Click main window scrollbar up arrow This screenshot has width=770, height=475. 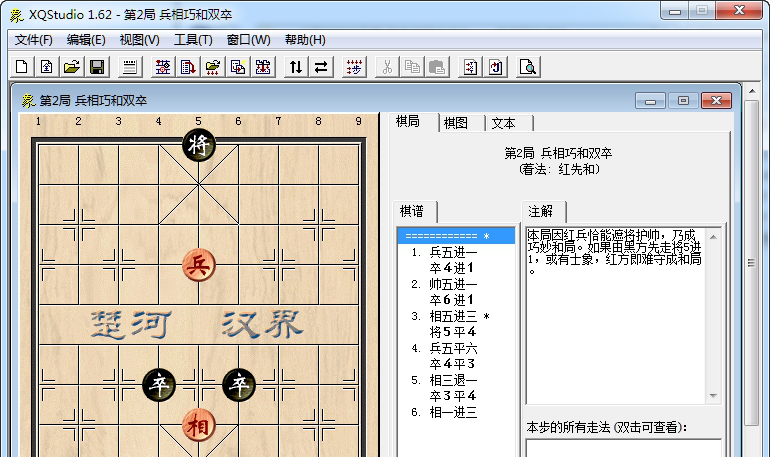(751, 91)
